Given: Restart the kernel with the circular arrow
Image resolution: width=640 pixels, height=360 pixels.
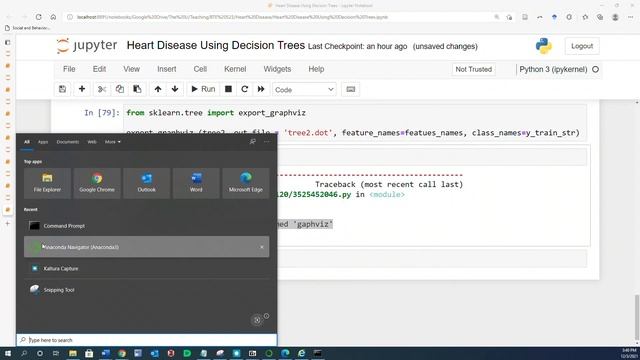Looking at the screenshot, I should [244, 89].
